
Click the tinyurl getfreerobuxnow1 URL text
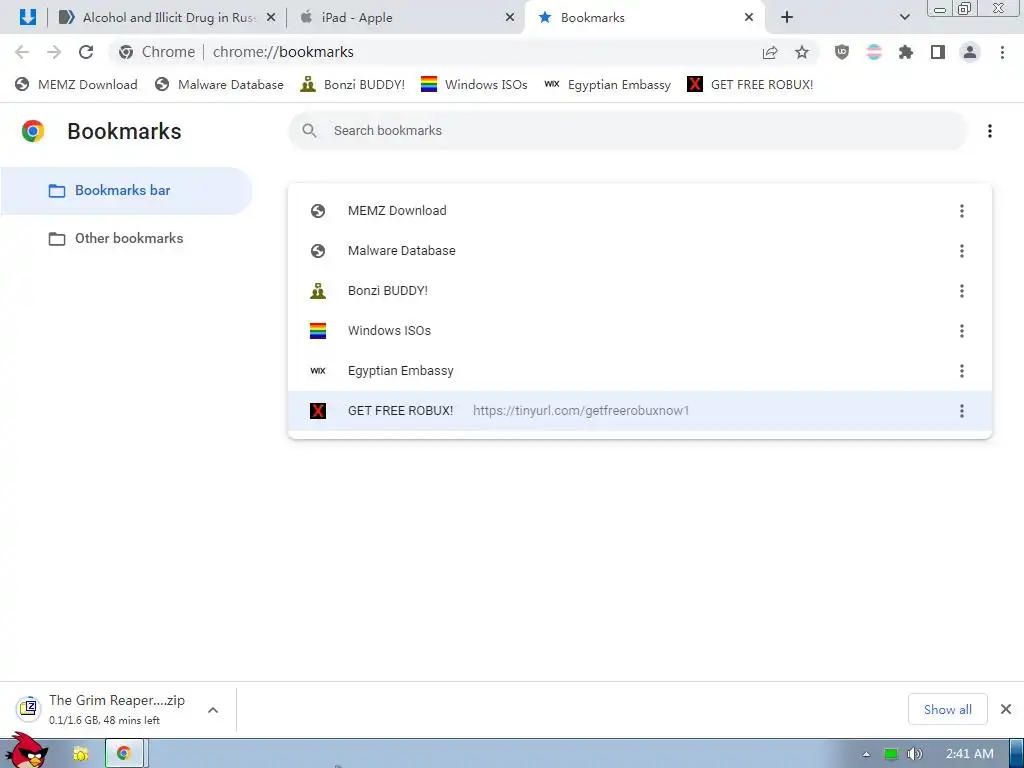[x=581, y=411]
